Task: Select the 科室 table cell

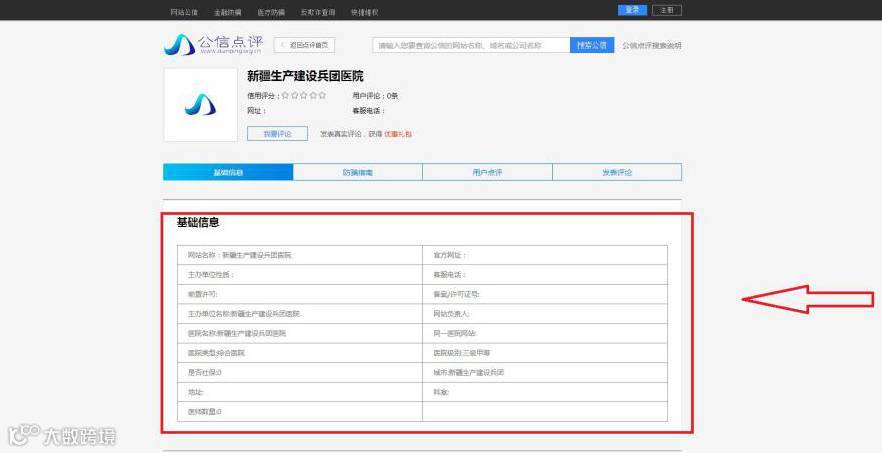Action: tap(545, 392)
